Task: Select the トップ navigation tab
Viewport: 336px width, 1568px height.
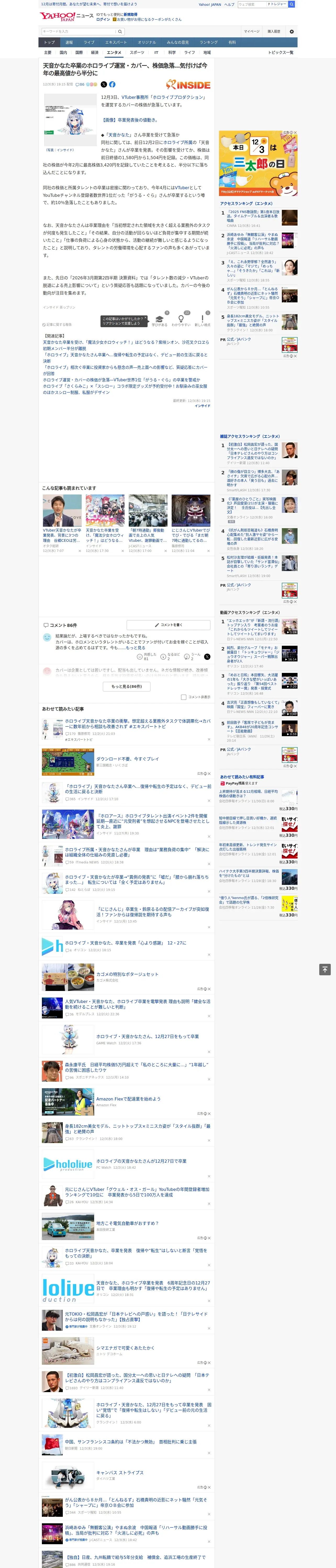Action: (49, 43)
